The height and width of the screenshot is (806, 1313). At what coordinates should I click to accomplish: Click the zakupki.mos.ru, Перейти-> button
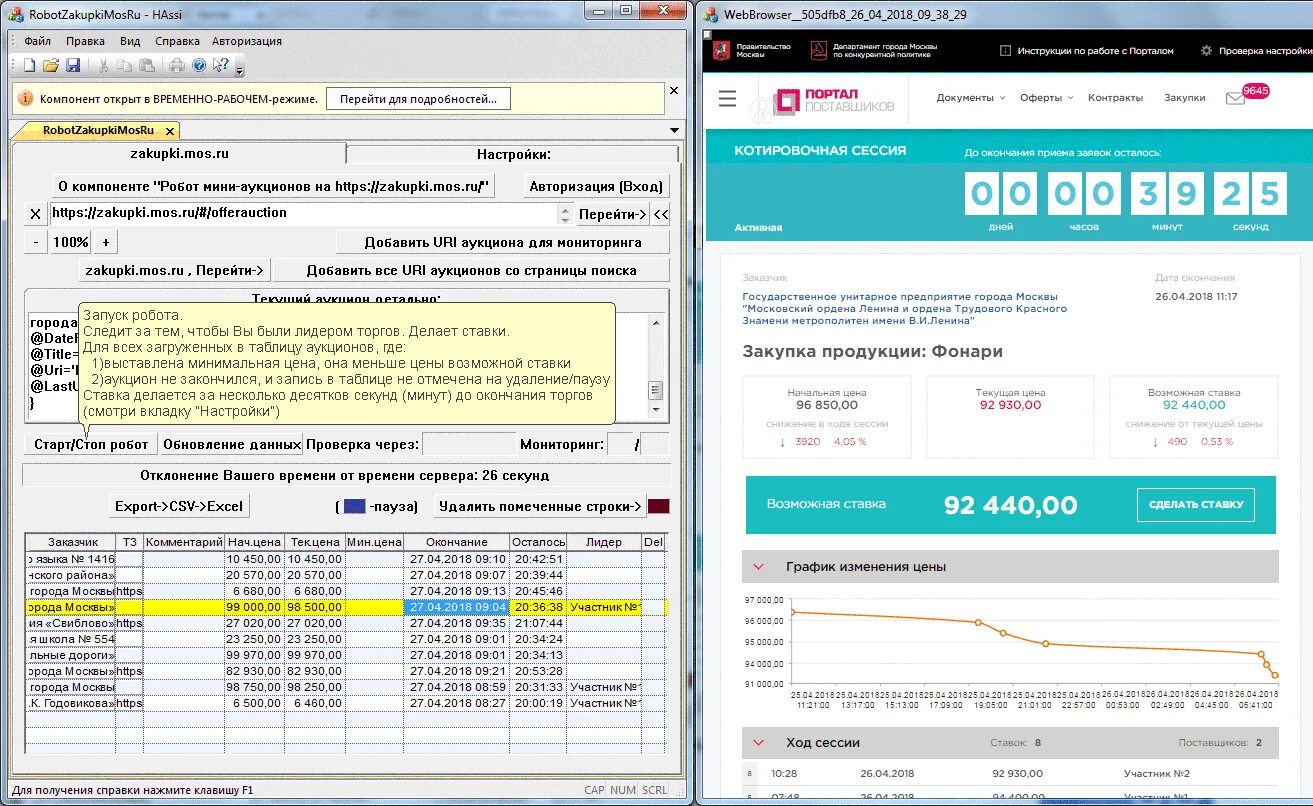coord(175,270)
